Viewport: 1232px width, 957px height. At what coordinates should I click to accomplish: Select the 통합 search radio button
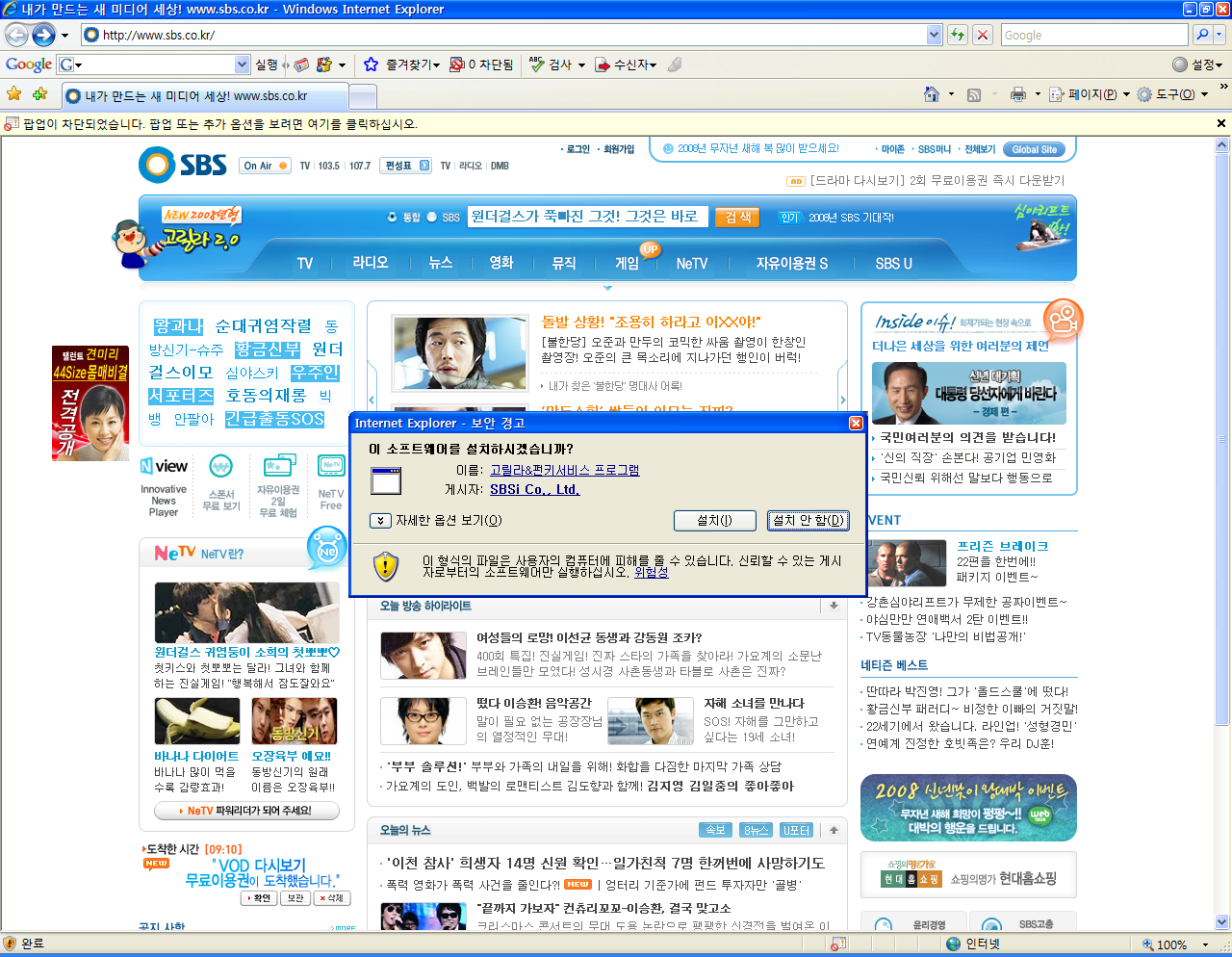[x=393, y=217]
